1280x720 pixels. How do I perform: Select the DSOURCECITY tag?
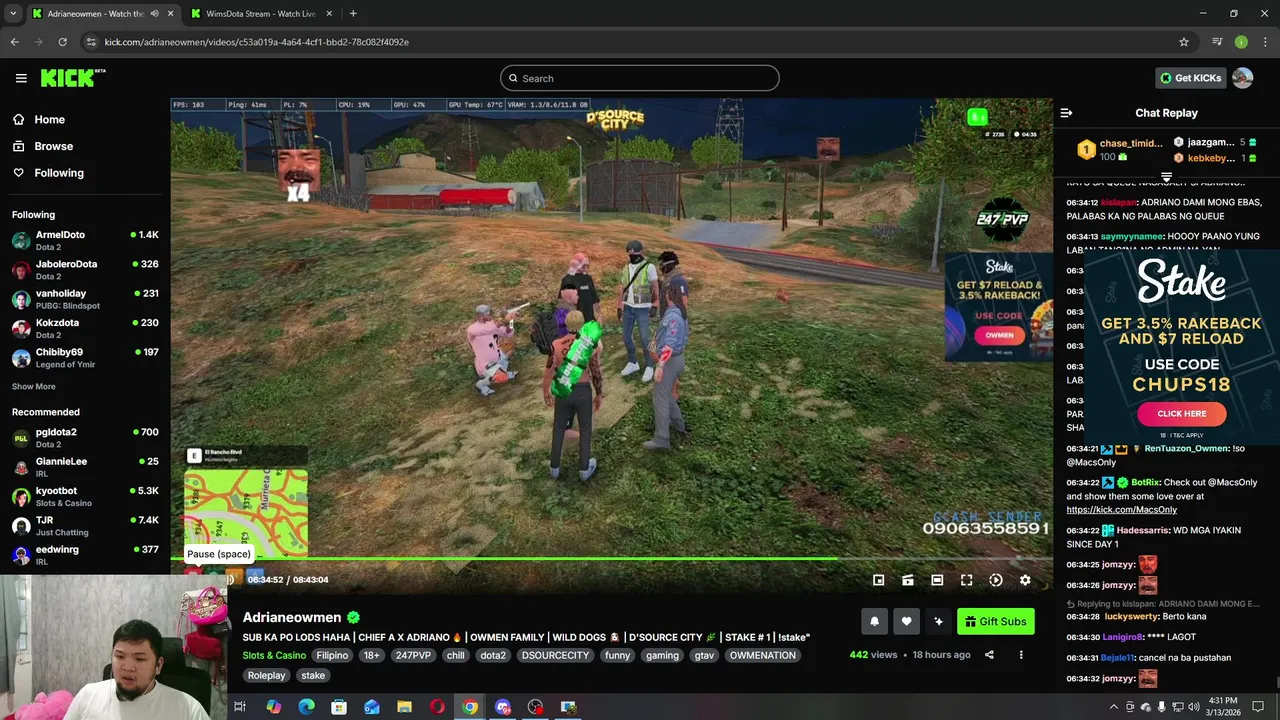[x=555, y=656]
